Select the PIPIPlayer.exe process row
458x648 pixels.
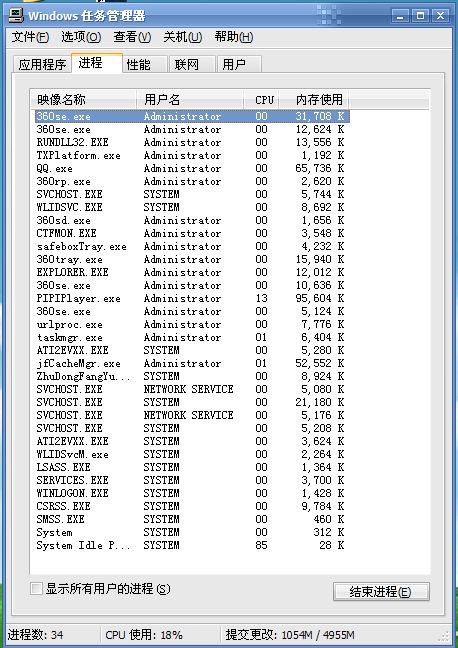(x=192, y=298)
